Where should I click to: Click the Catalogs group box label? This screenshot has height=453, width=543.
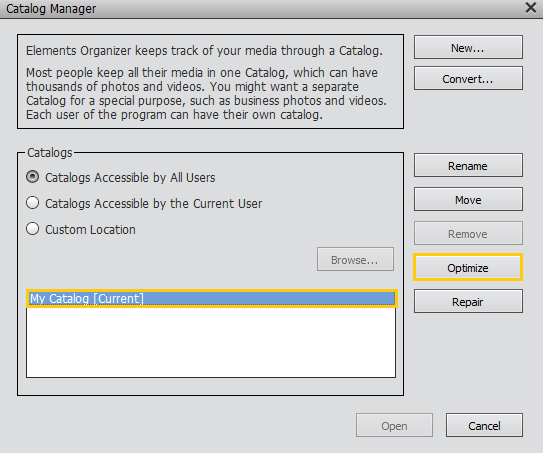(50, 153)
